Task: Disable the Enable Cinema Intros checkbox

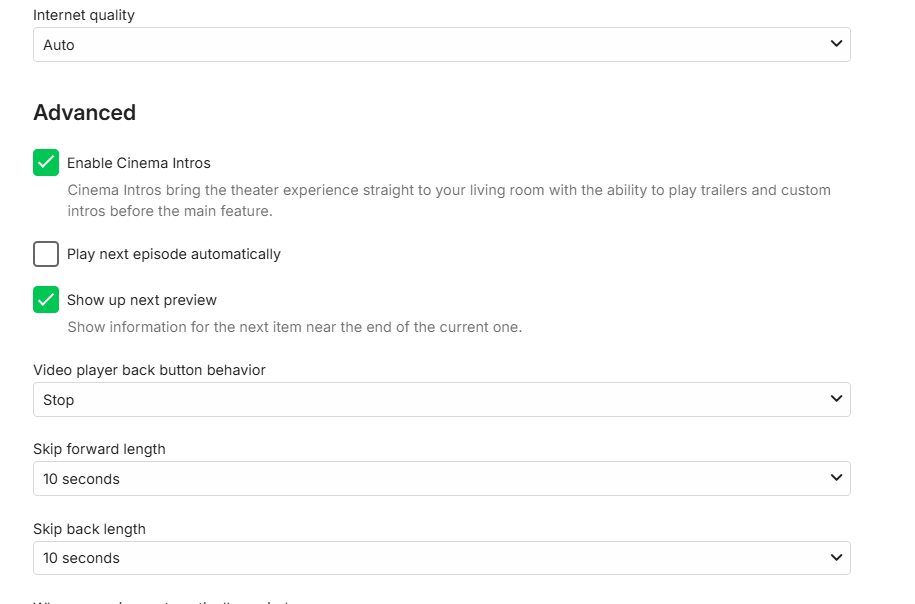Action: point(46,163)
